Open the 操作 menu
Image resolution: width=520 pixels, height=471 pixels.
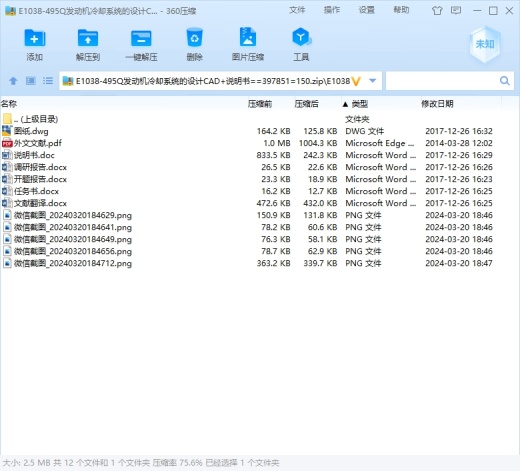pos(332,10)
